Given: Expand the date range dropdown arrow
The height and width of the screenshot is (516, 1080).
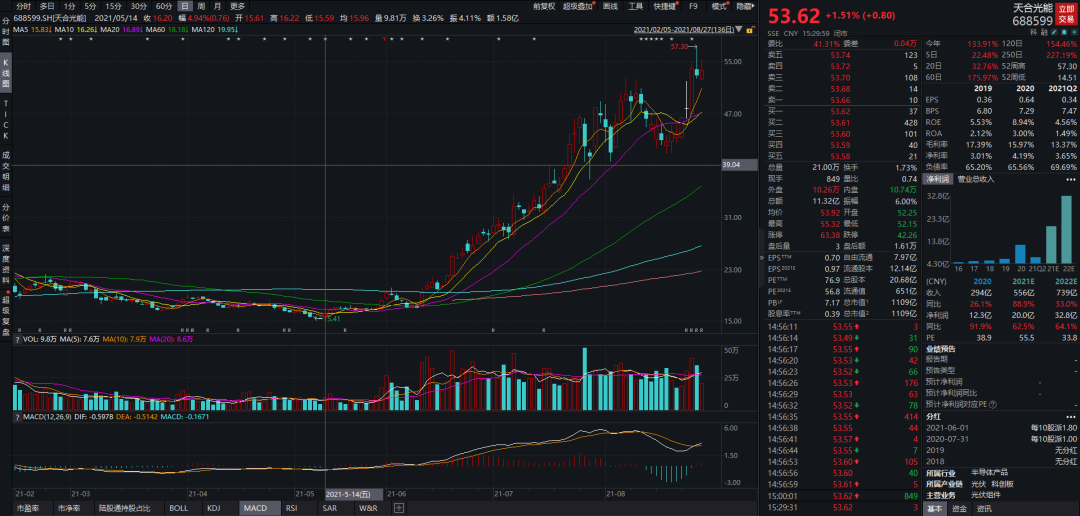Looking at the screenshot, I should coord(739,30).
